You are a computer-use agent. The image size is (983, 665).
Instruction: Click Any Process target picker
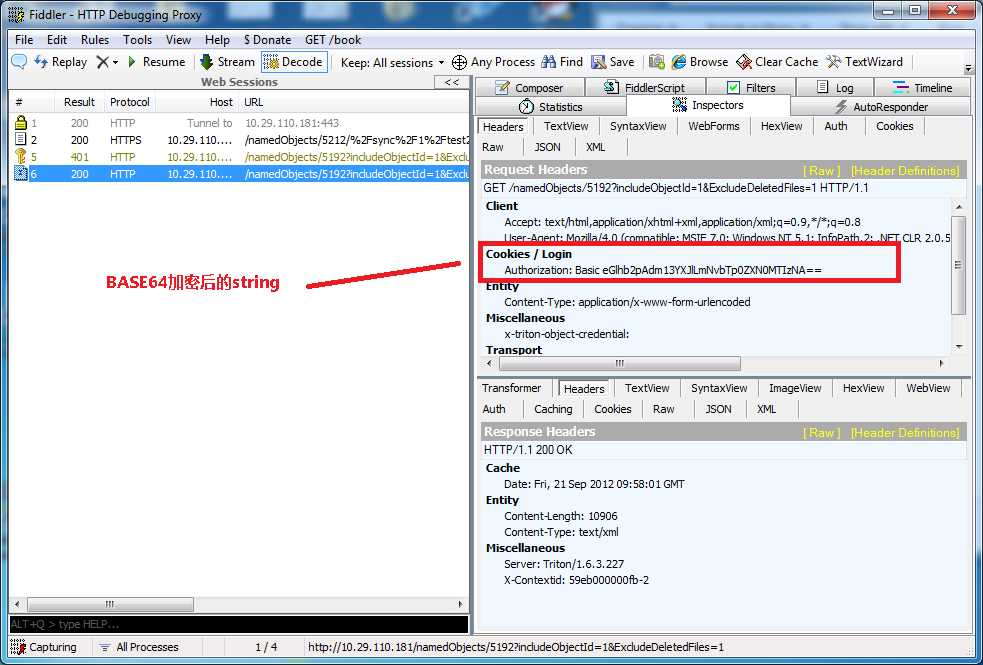[x=493, y=61]
